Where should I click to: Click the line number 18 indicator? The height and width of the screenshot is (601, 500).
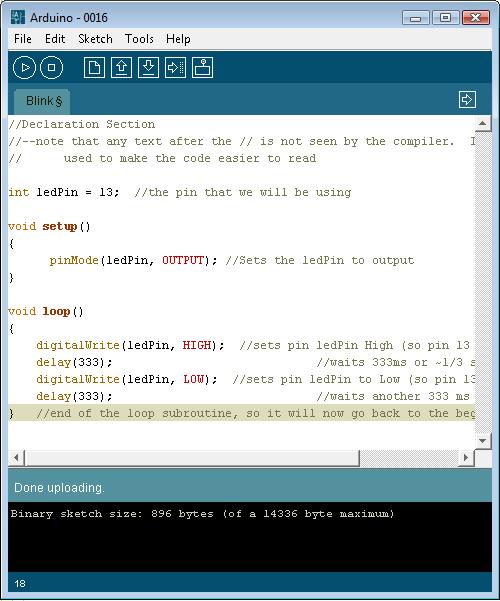coord(20,584)
